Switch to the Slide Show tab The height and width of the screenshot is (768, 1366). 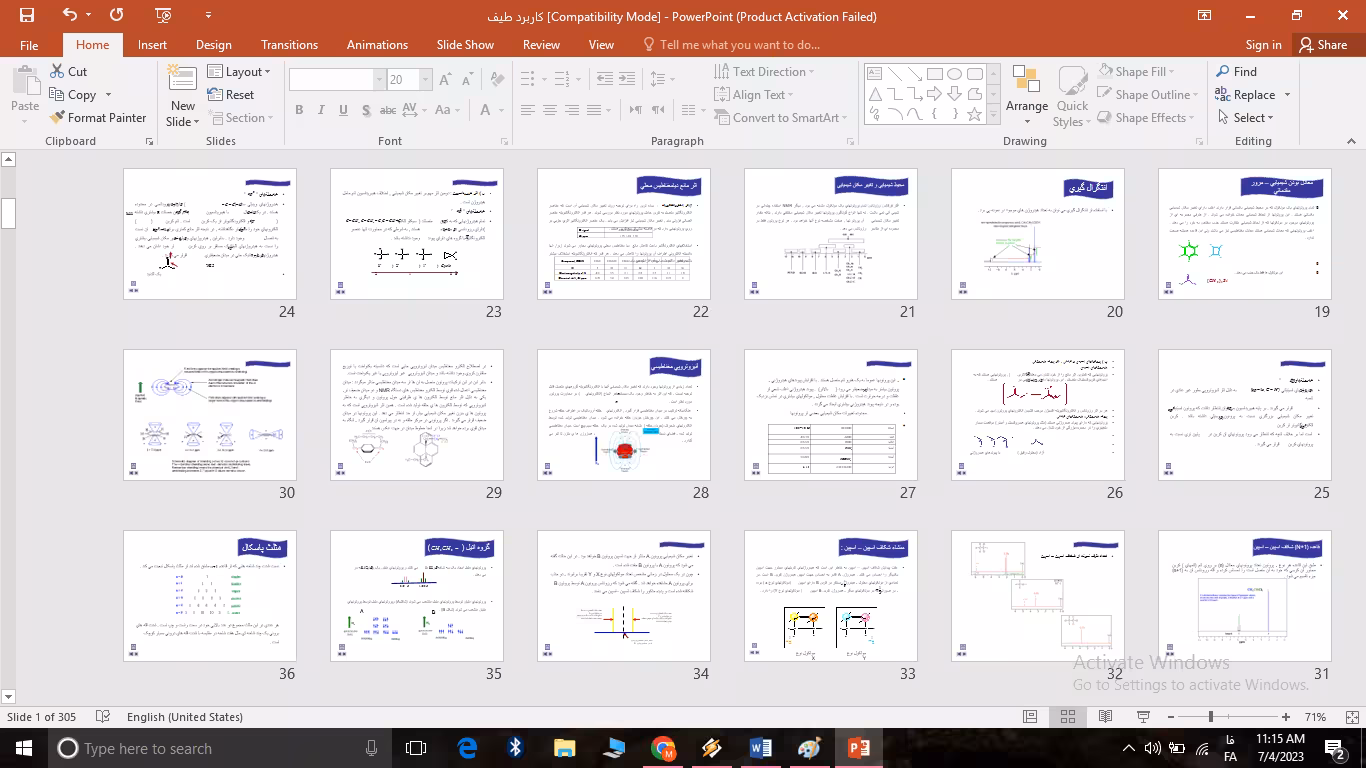[x=465, y=45]
